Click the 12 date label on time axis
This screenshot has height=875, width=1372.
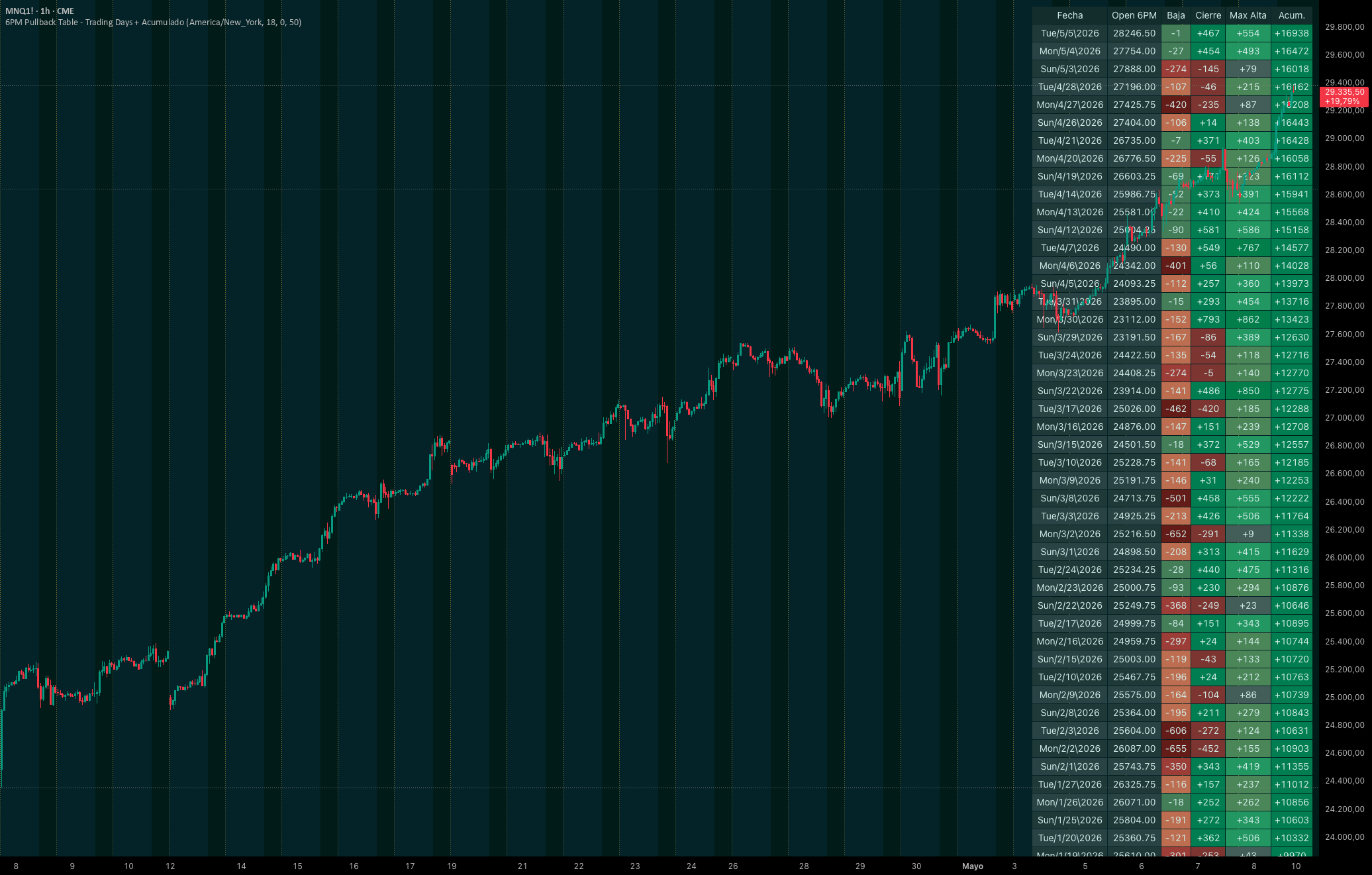click(170, 866)
